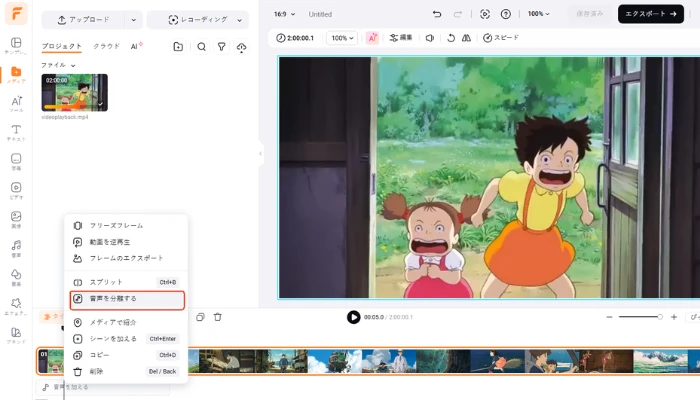
Task: Flip the clip with mirror icon
Action: 466,38
